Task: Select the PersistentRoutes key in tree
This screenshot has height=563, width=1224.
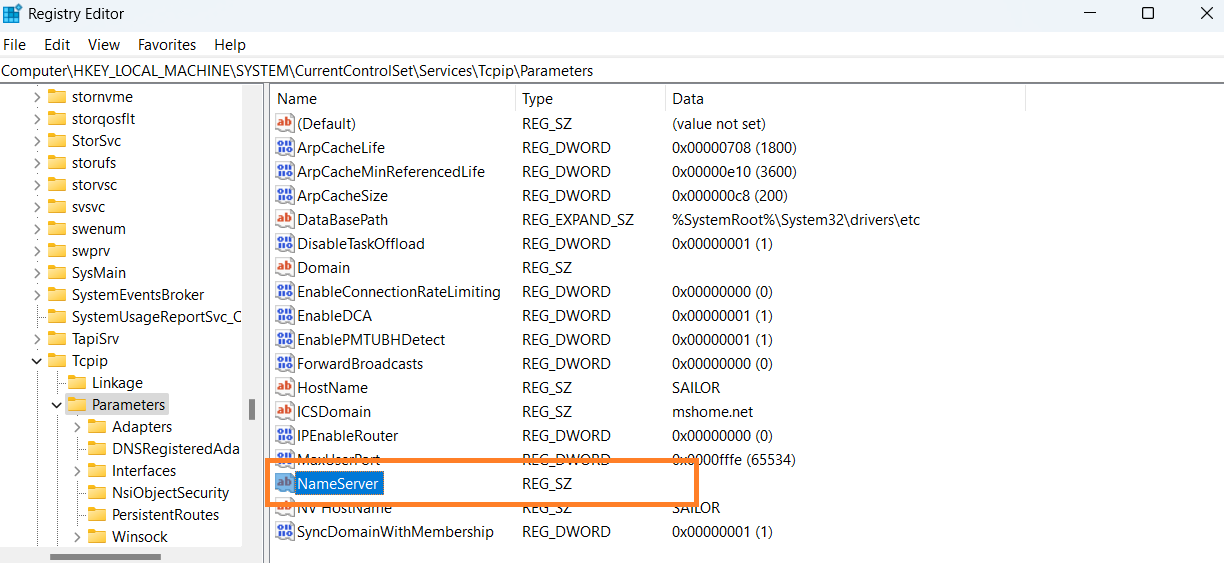Action: pos(165,515)
